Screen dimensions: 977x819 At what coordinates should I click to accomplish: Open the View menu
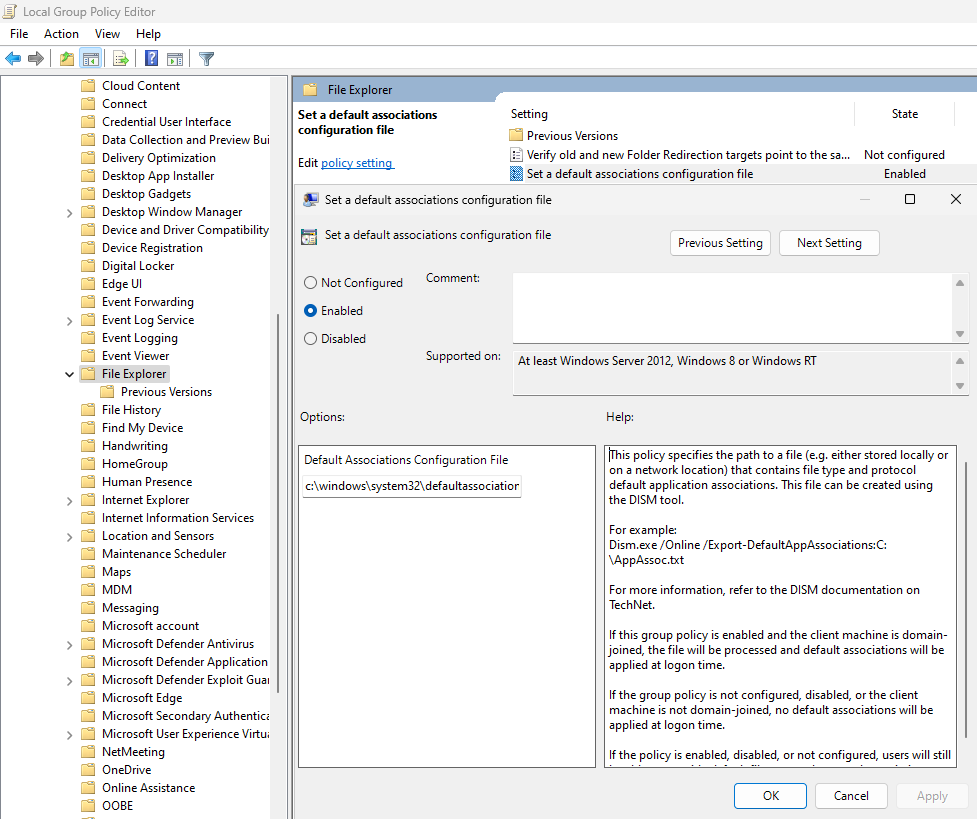tap(107, 34)
